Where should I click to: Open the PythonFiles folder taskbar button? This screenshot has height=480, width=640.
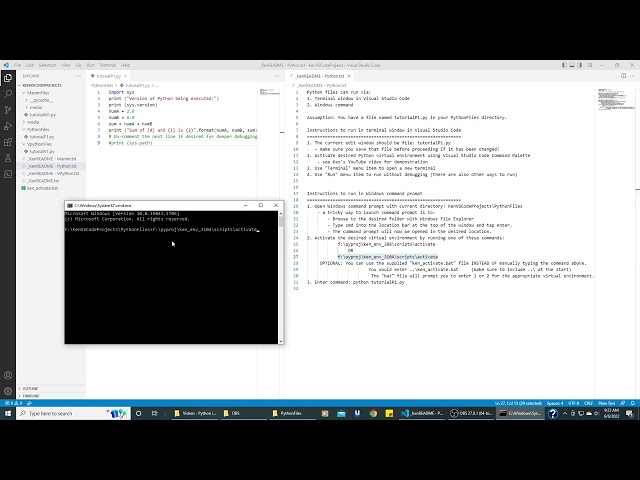tap(291, 413)
